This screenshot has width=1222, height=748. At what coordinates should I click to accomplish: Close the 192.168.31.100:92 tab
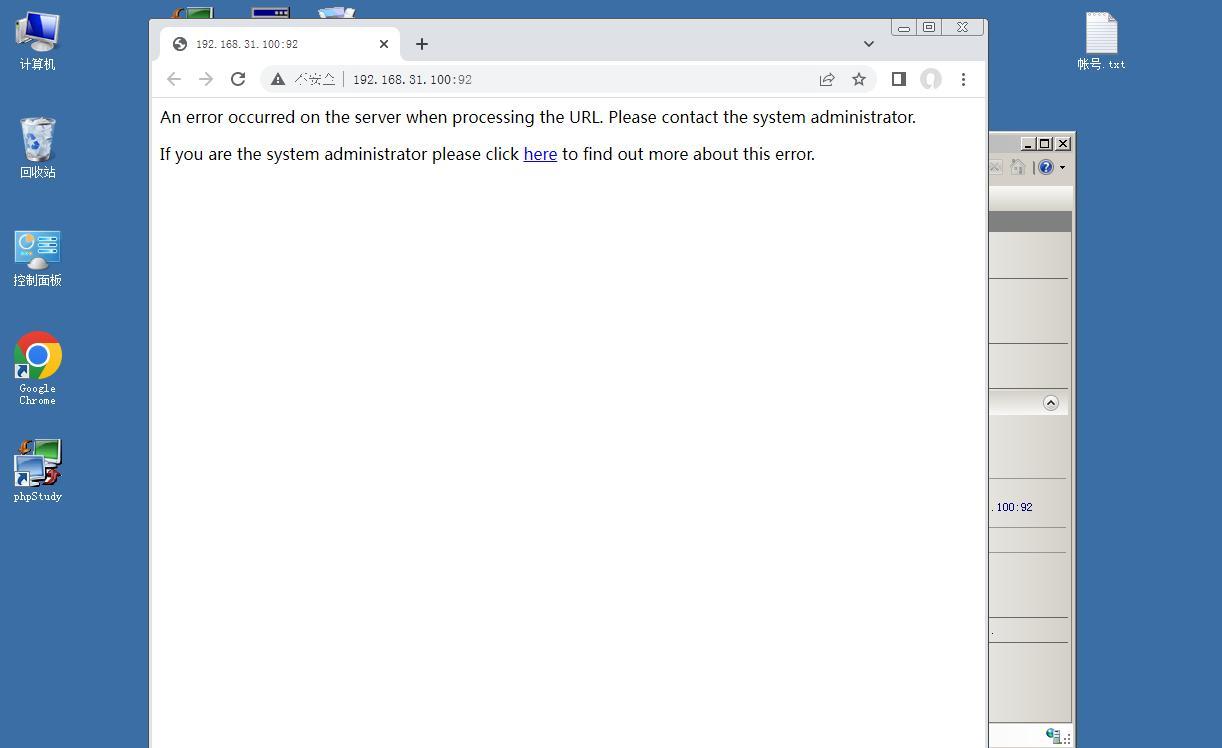(384, 44)
